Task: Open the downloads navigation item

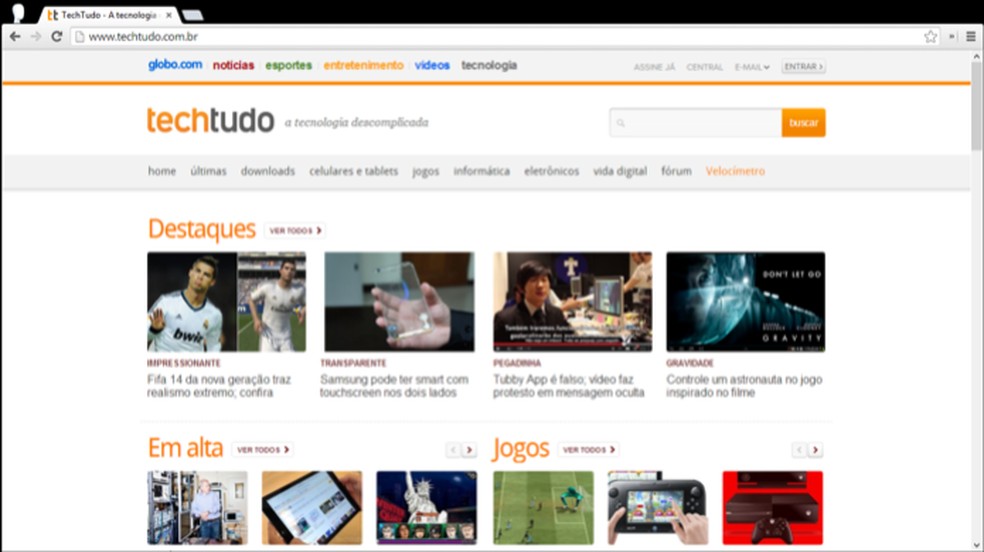Action: 268,171
